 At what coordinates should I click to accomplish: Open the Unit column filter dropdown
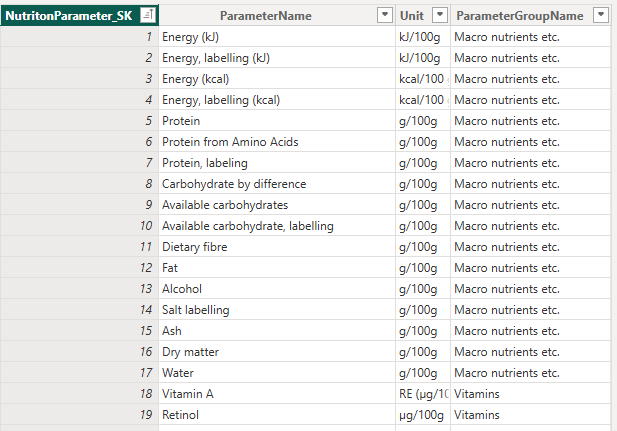click(440, 15)
